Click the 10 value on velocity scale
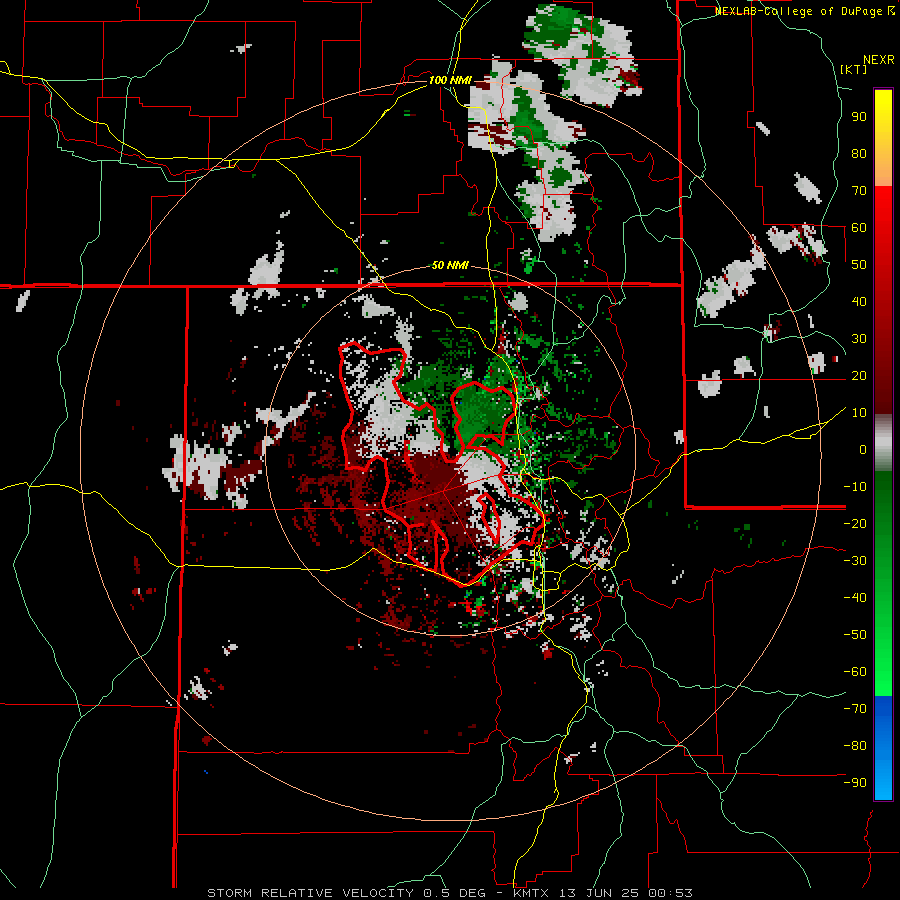 tap(859, 413)
